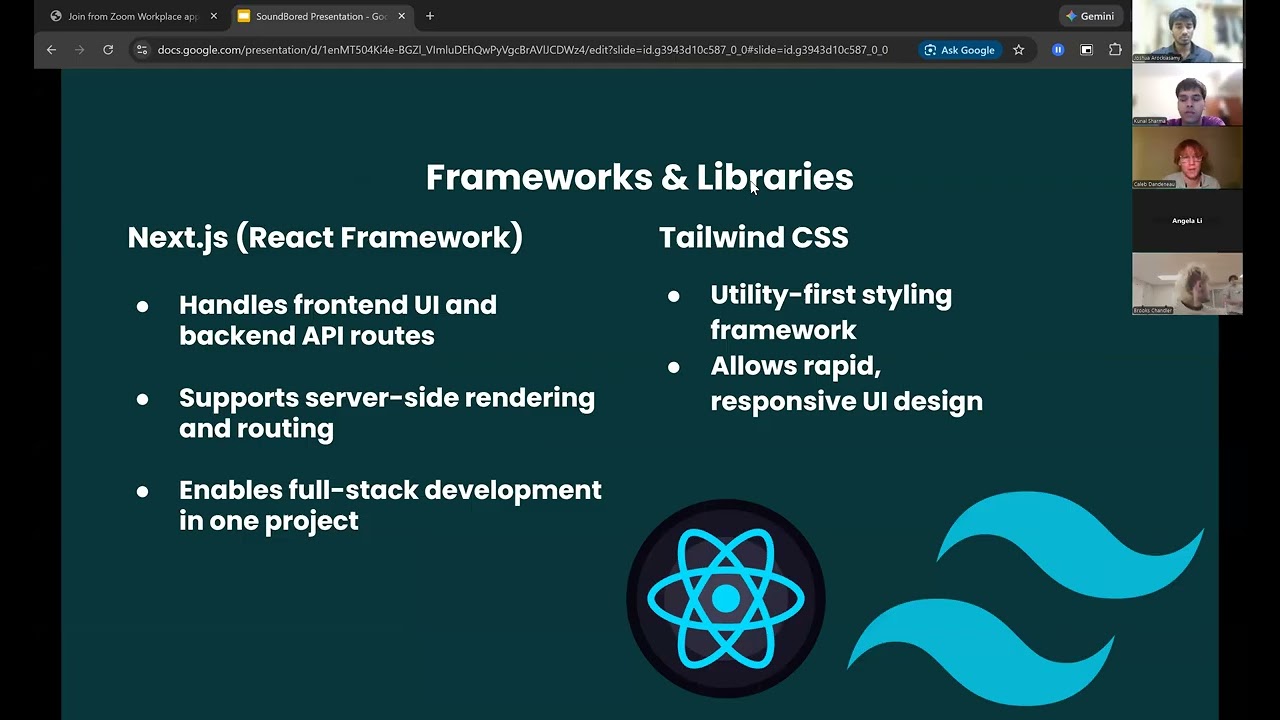Click the full-stack development bullet
The width and height of the screenshot is (1280, 720).
[x=390, y=505]
